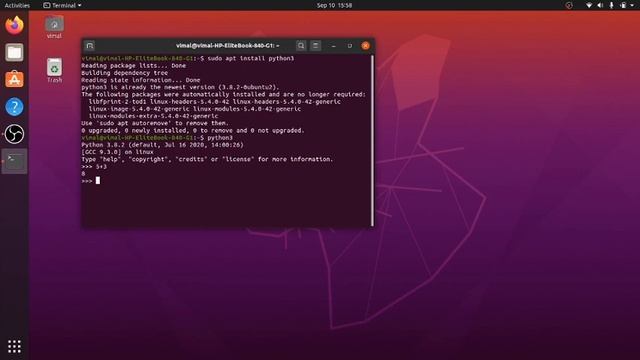
Task: Click the '>>> 5+3' line
Action: point(94,167)
